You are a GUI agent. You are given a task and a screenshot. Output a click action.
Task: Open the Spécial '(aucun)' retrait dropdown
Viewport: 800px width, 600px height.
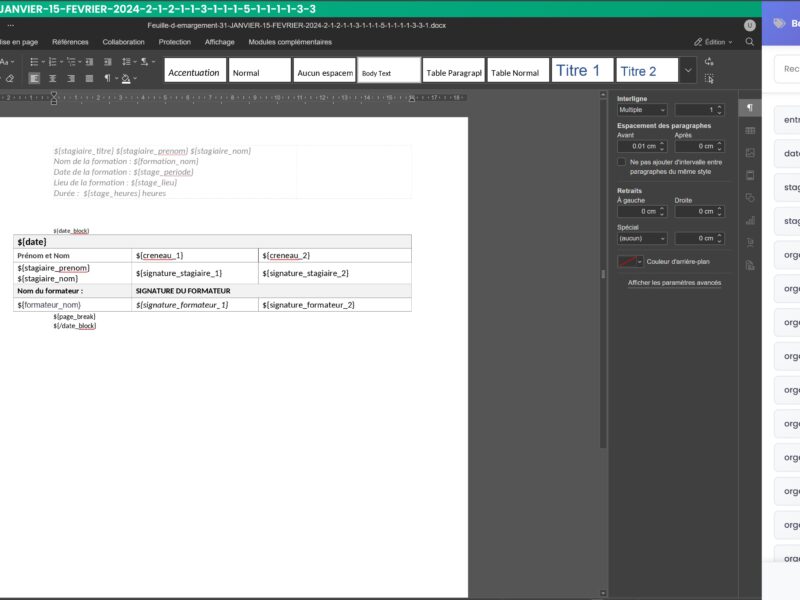pos(641,236)
